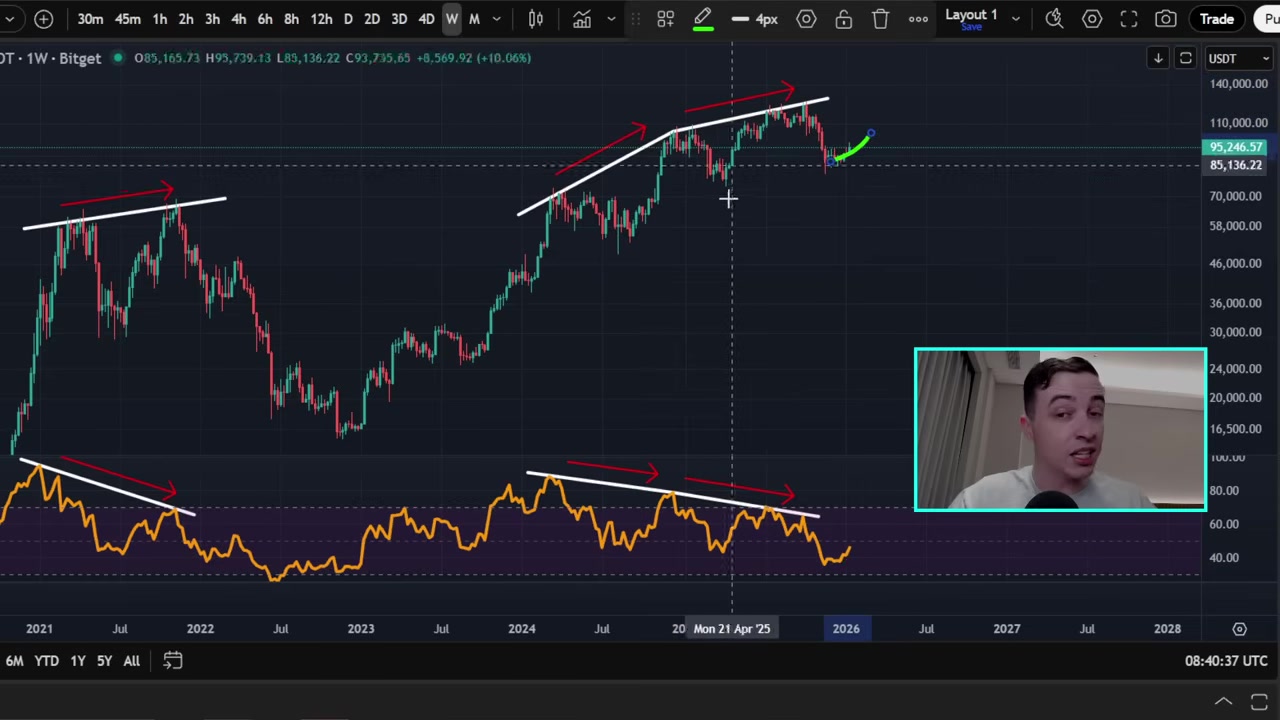Open the USDT currency dropdown
Image resolution: width=1280 pixels, height=720 pixels.
1238,58
